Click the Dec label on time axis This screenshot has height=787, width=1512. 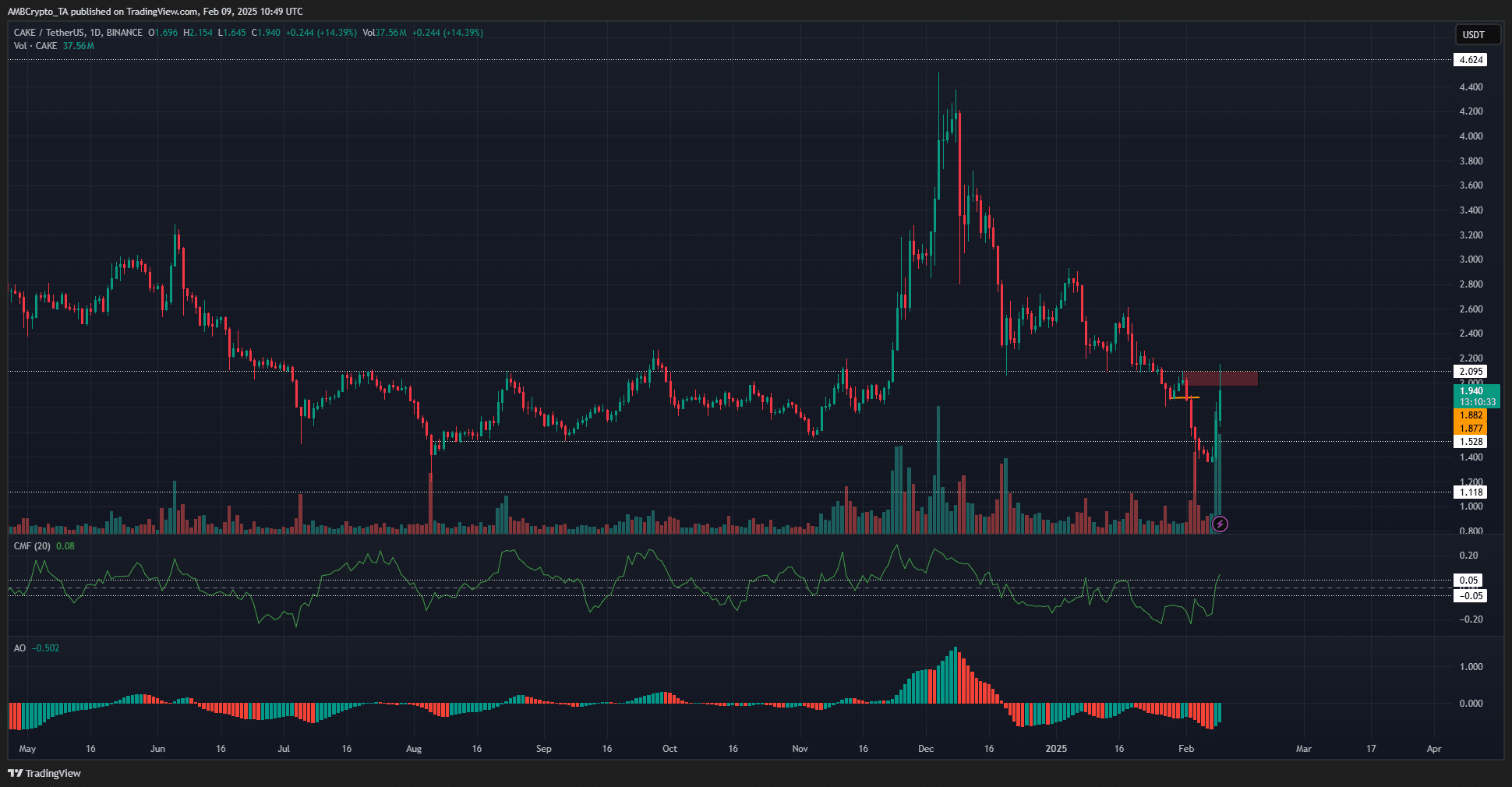[926, 749]
